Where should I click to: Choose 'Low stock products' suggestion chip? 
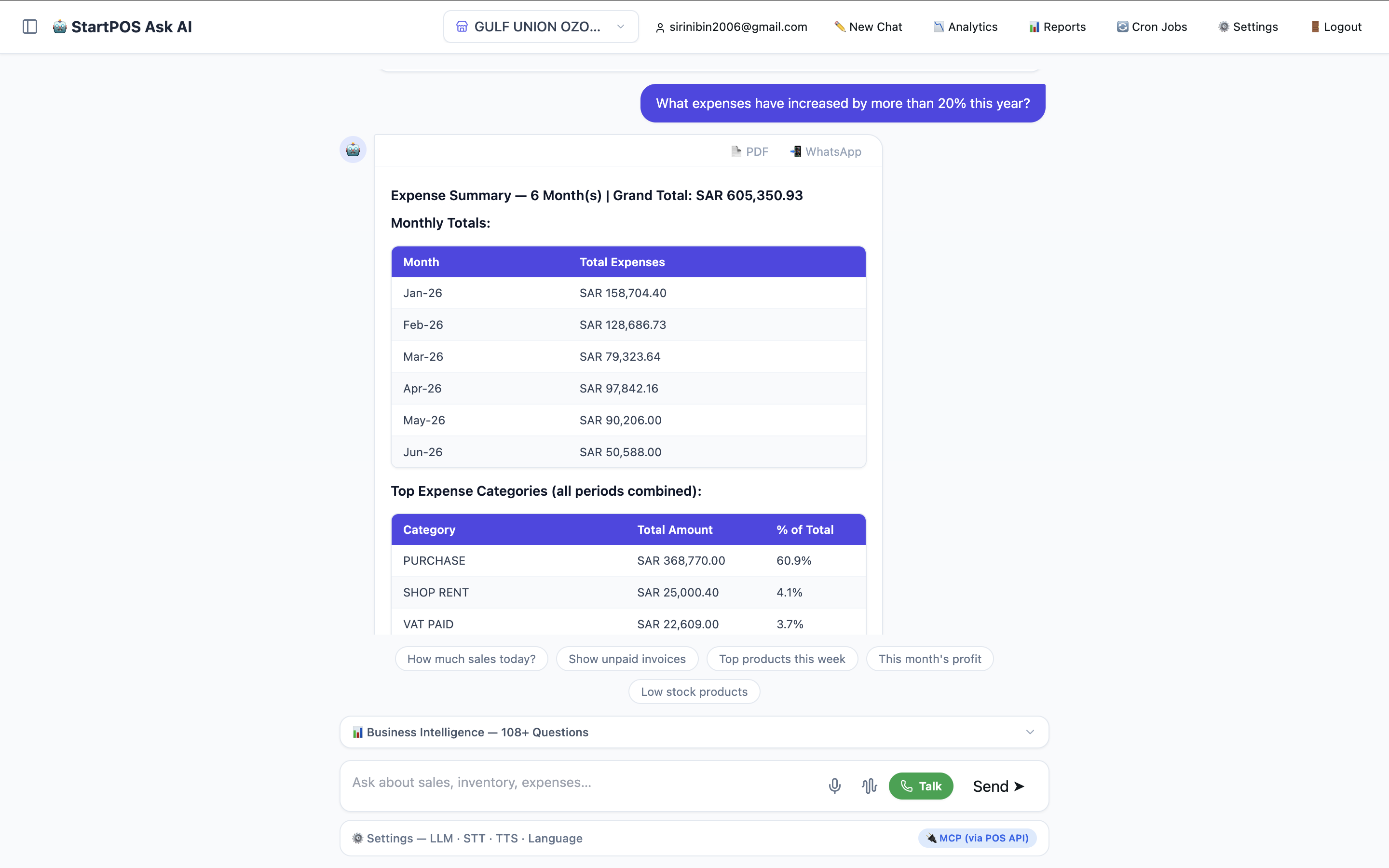(694, 692)
